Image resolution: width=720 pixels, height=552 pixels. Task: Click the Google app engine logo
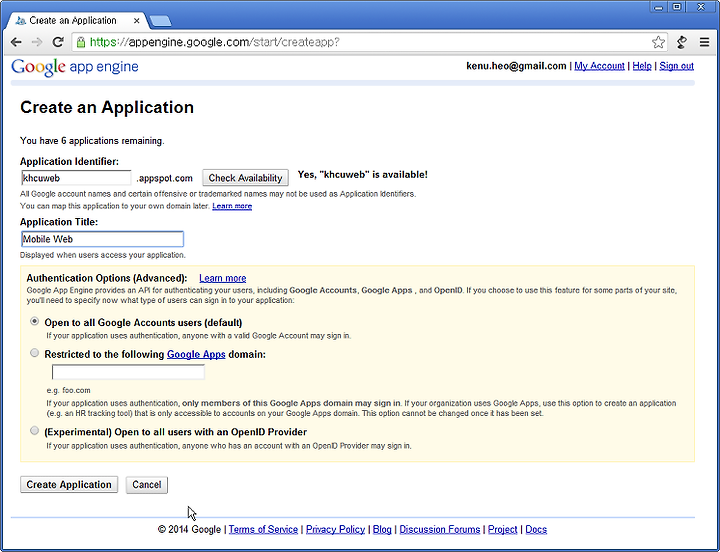pyautogui.click(x=75, y=67)
